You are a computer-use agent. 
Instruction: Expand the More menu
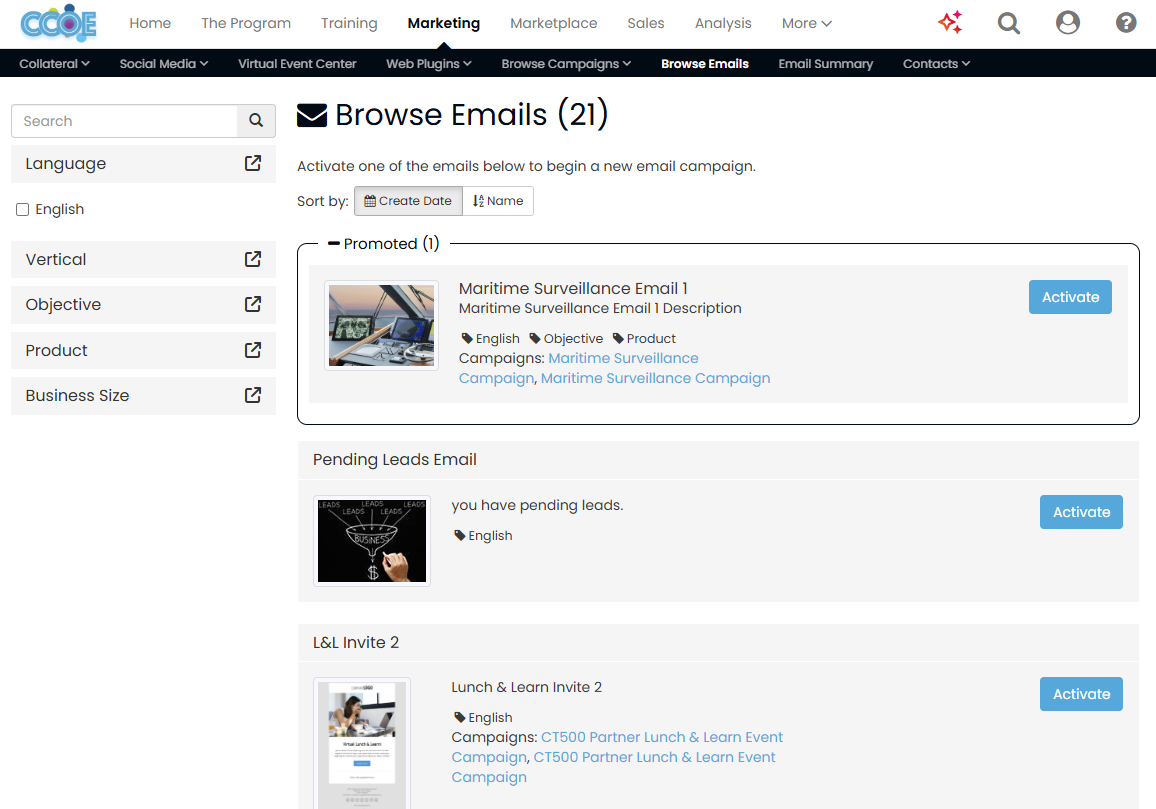coord(807,24)
